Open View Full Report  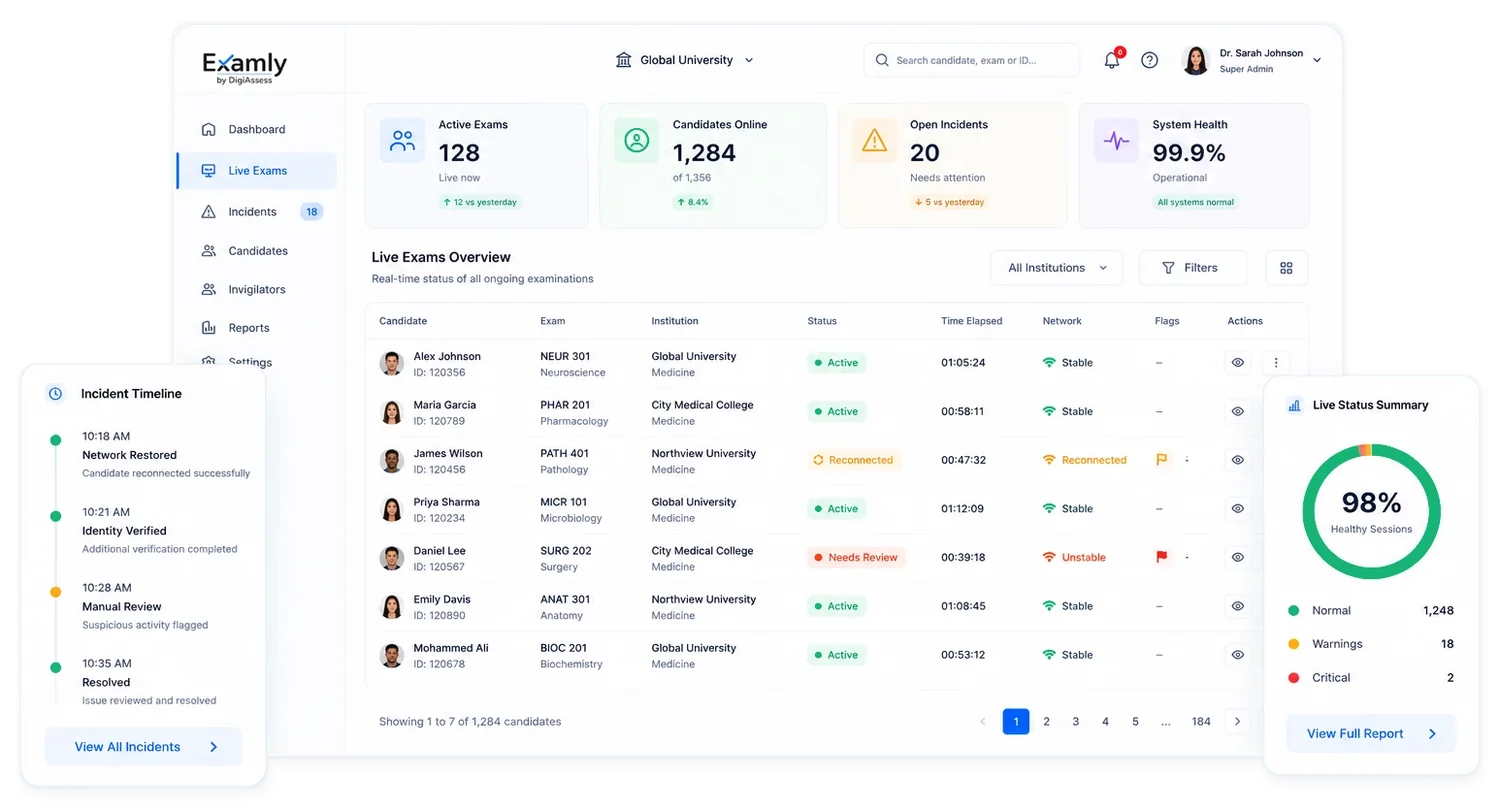pyautogui.click(x=1371, y=734)
